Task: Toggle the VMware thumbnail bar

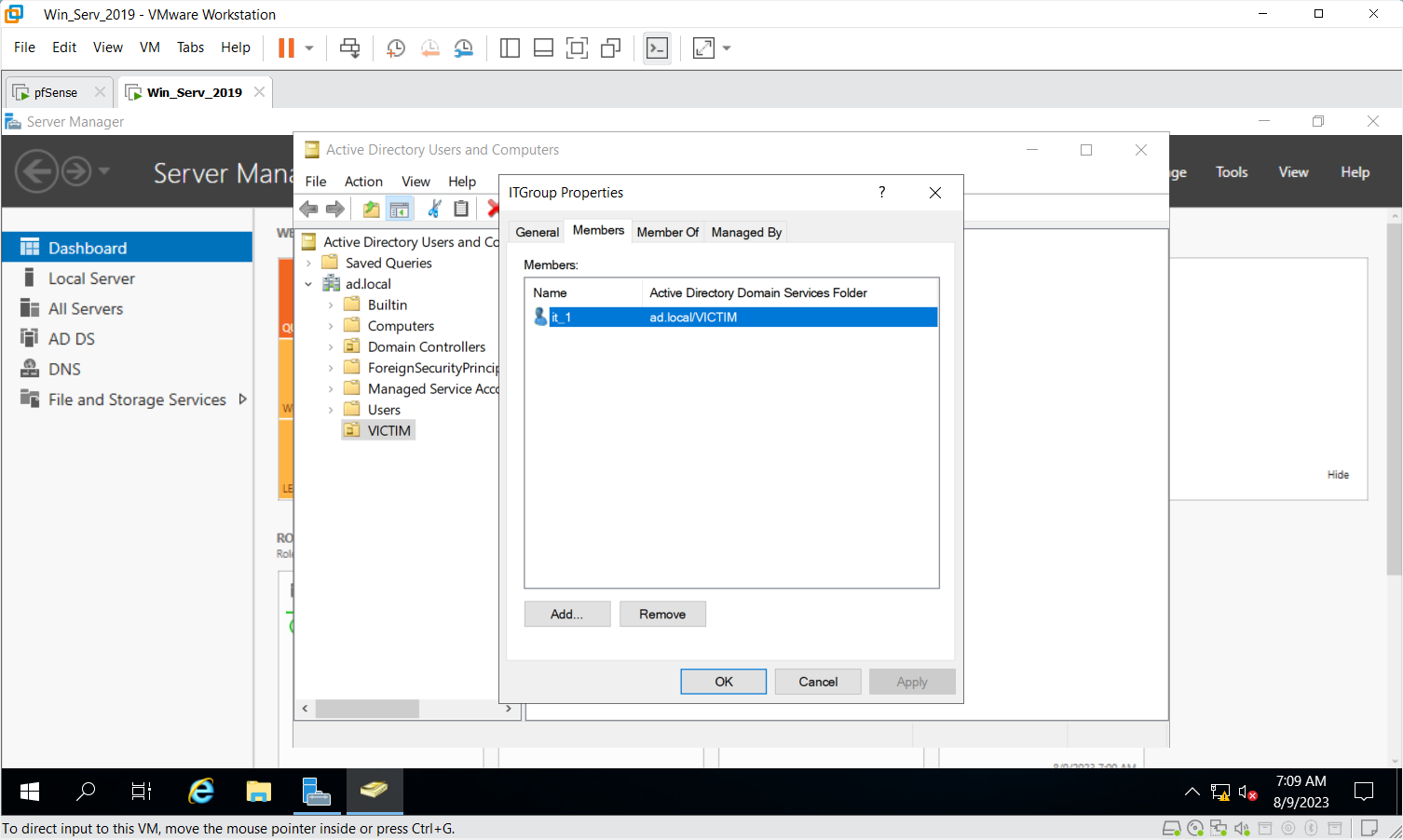Action: 543,47
